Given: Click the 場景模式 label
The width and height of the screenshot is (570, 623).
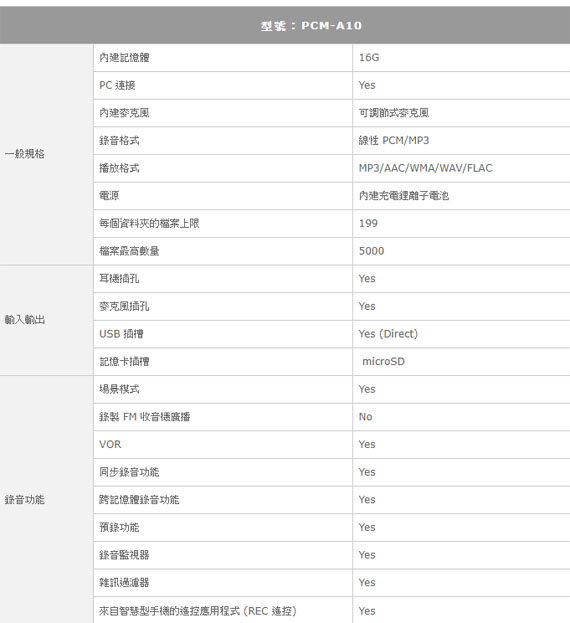Looking at the screenshot, I should tap(119, 389).
